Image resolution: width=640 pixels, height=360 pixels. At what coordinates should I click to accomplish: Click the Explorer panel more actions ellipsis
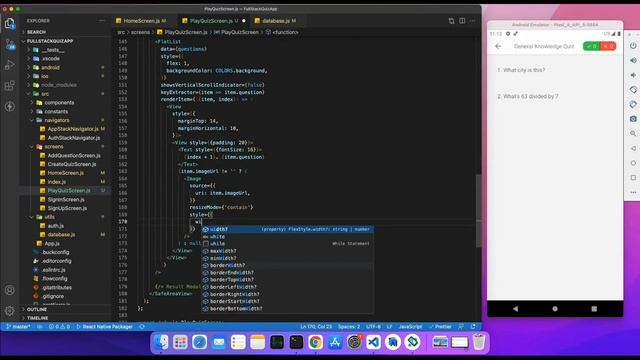(x=102, y=20)
